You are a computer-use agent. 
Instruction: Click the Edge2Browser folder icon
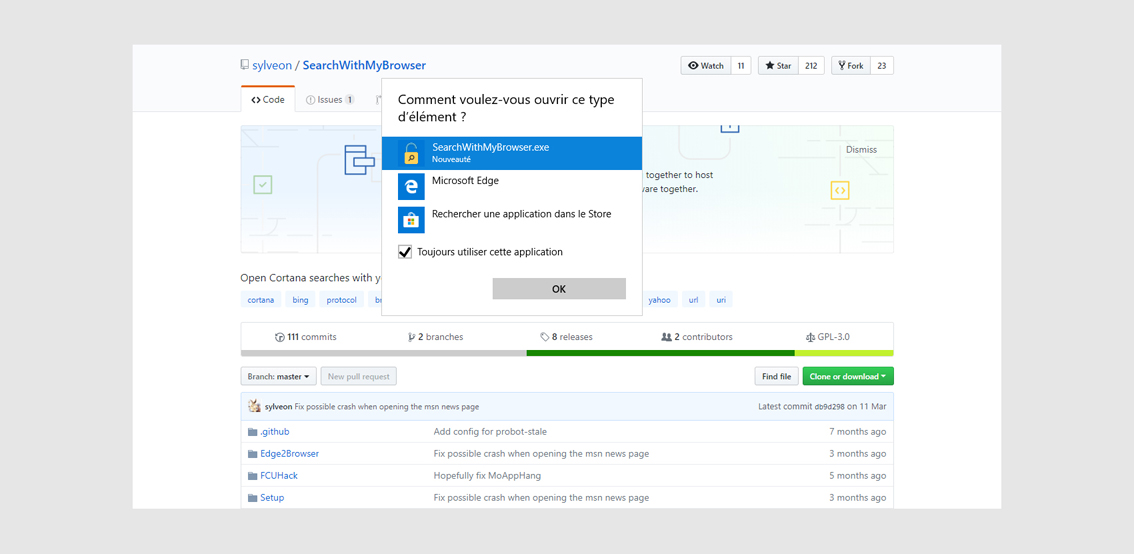pyautogui.click(x=252, y=453)
